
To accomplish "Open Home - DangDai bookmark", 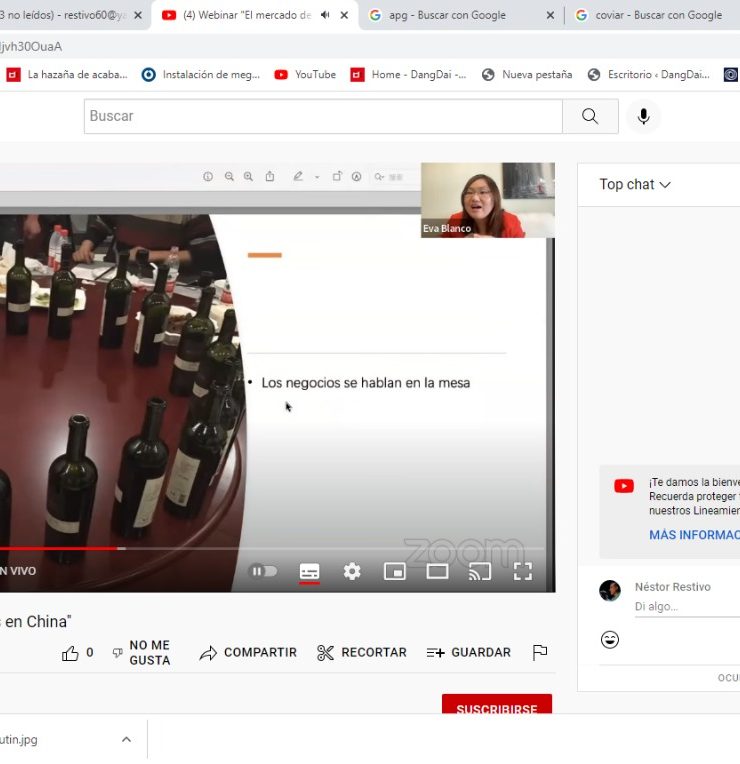I will click(408, 75).
